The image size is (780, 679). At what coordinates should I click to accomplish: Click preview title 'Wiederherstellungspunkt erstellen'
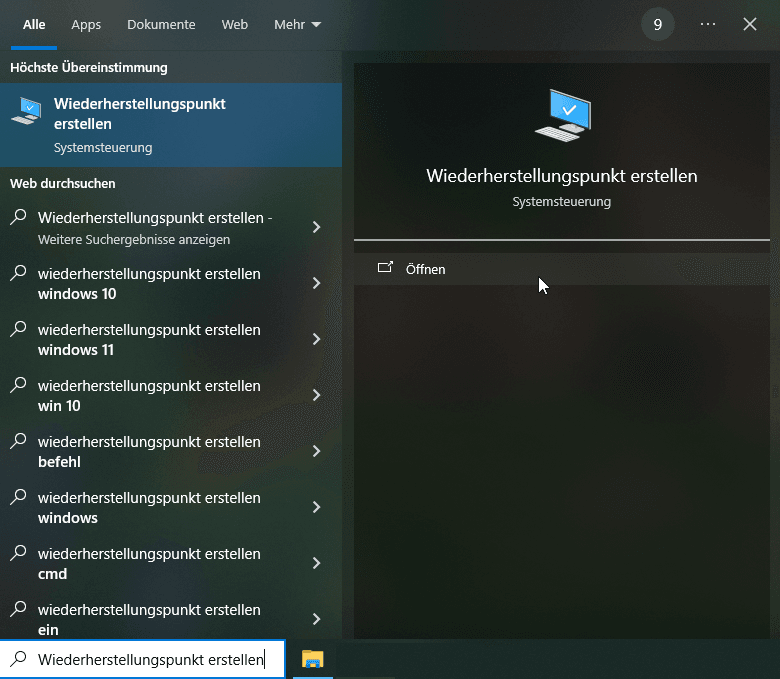point(562,176)
